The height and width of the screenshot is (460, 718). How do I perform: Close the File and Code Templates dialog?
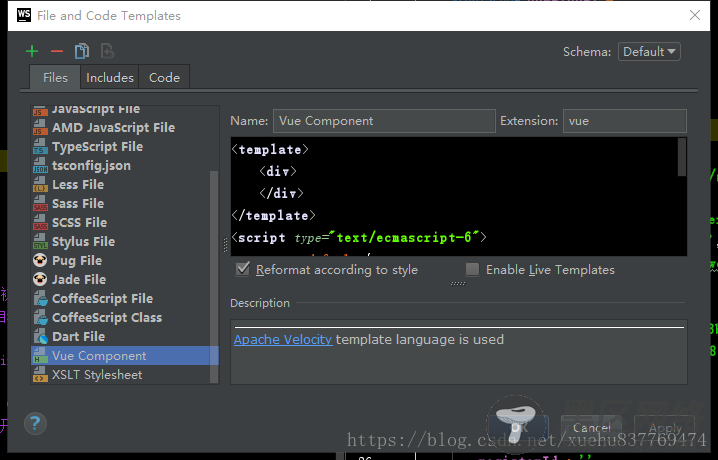tap(695, 15)
